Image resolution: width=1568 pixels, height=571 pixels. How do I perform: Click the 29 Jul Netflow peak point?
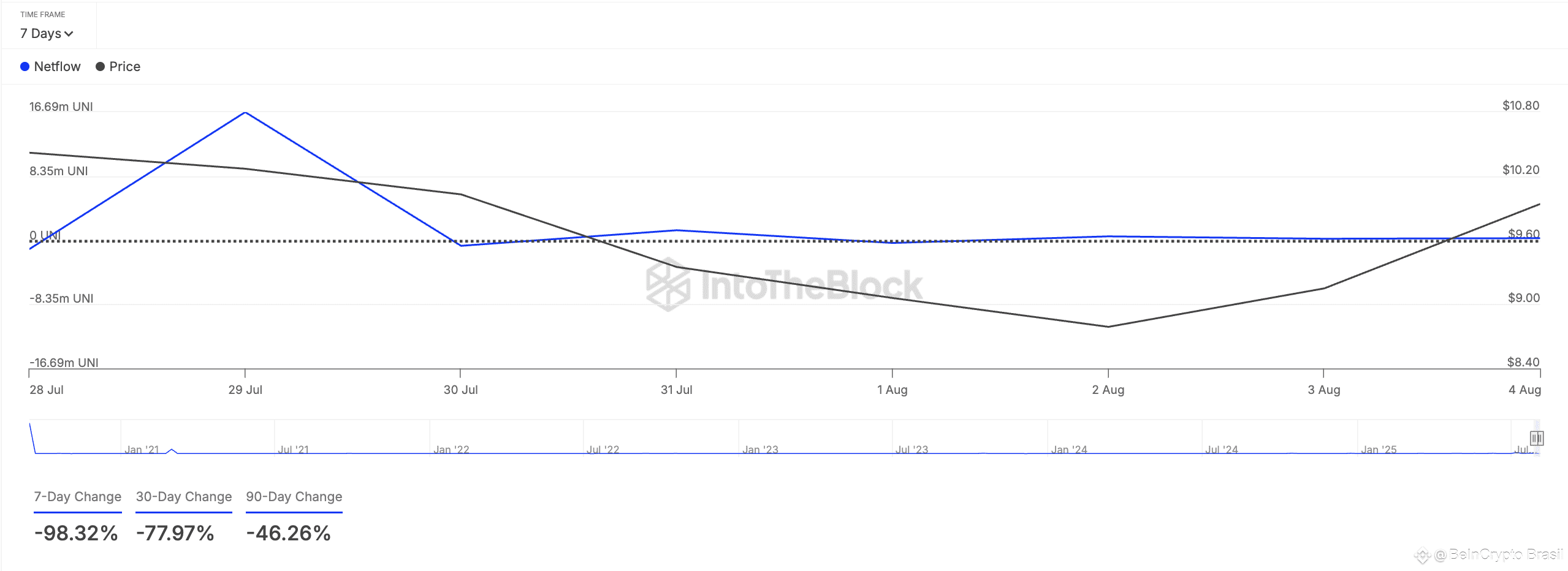pyautogui.click(x=245, y=112)
